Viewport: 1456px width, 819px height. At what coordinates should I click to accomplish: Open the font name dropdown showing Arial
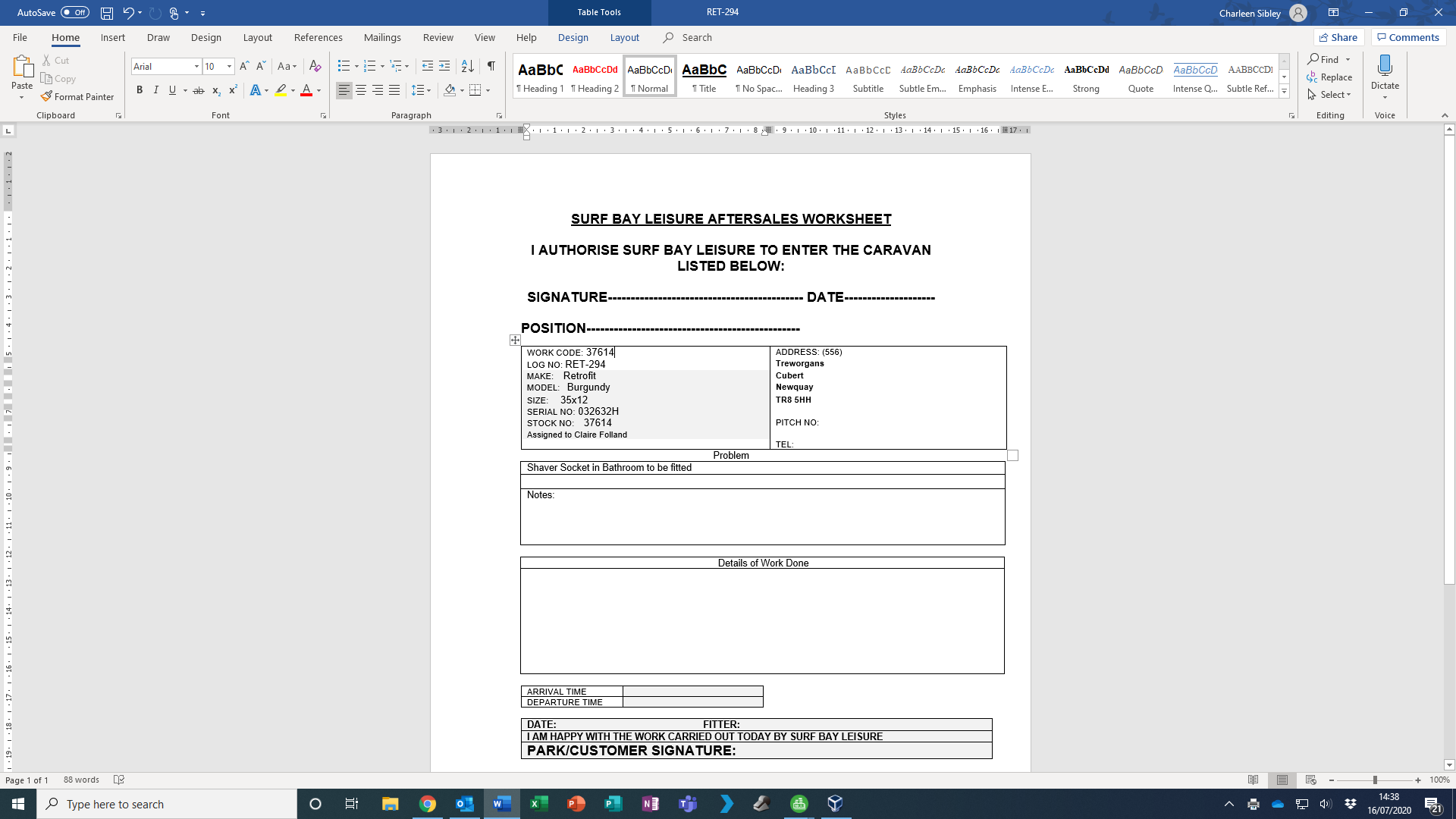196,67
